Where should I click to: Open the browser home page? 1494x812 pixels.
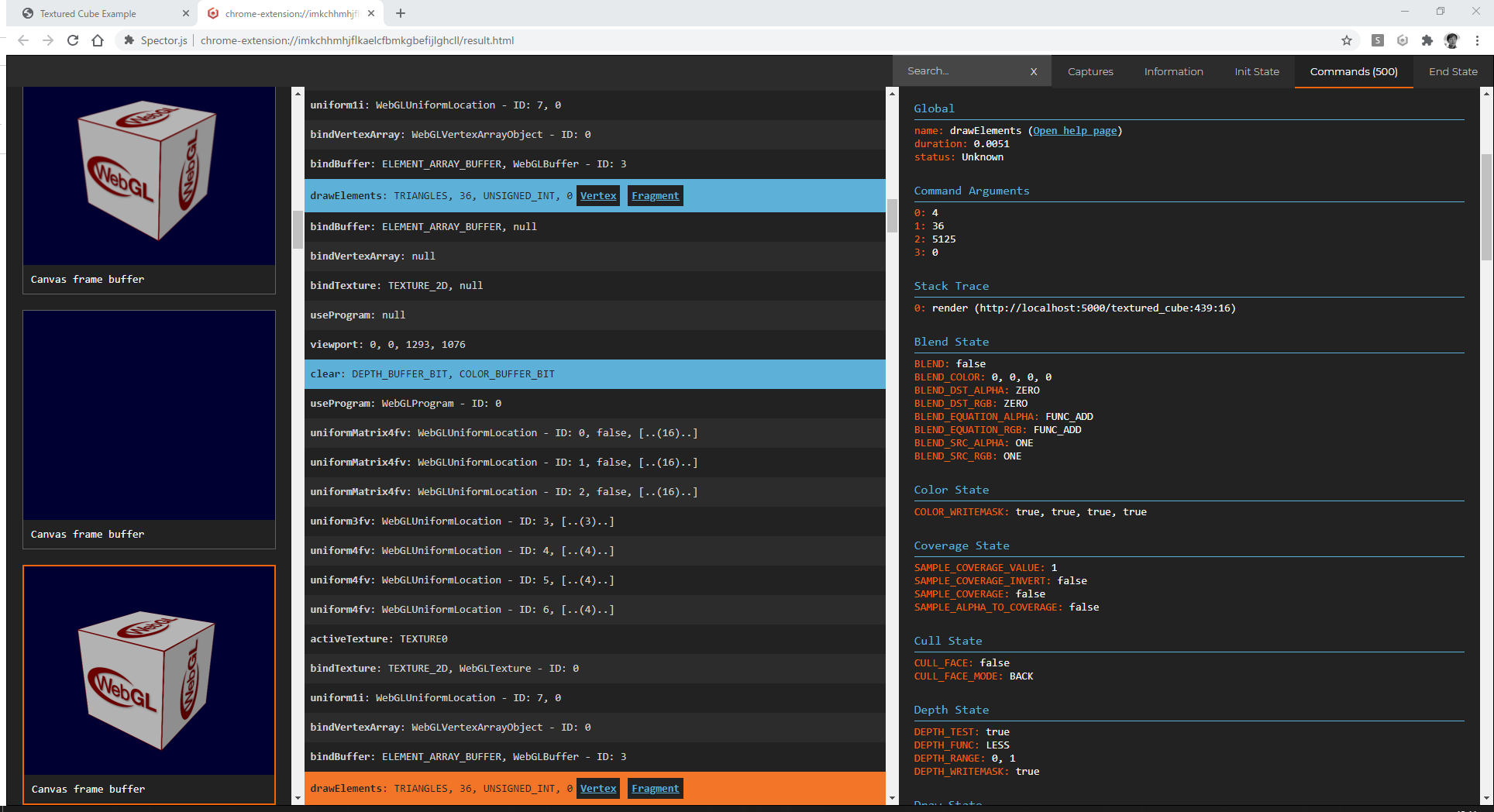[98, 40]
